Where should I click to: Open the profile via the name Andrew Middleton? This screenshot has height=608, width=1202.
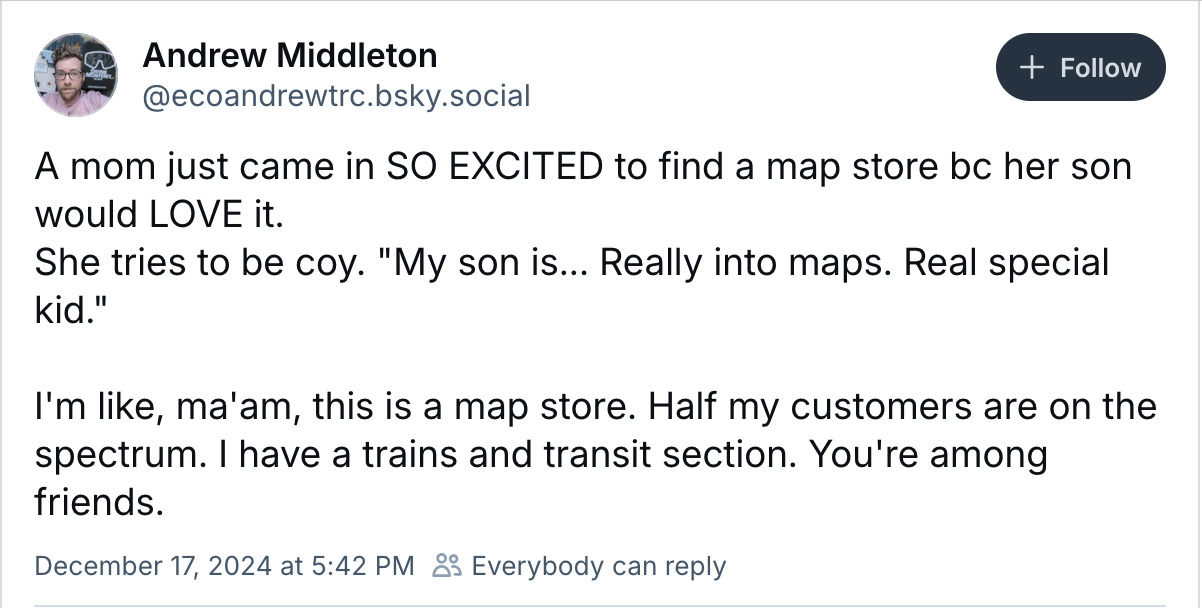pos(291,56)
